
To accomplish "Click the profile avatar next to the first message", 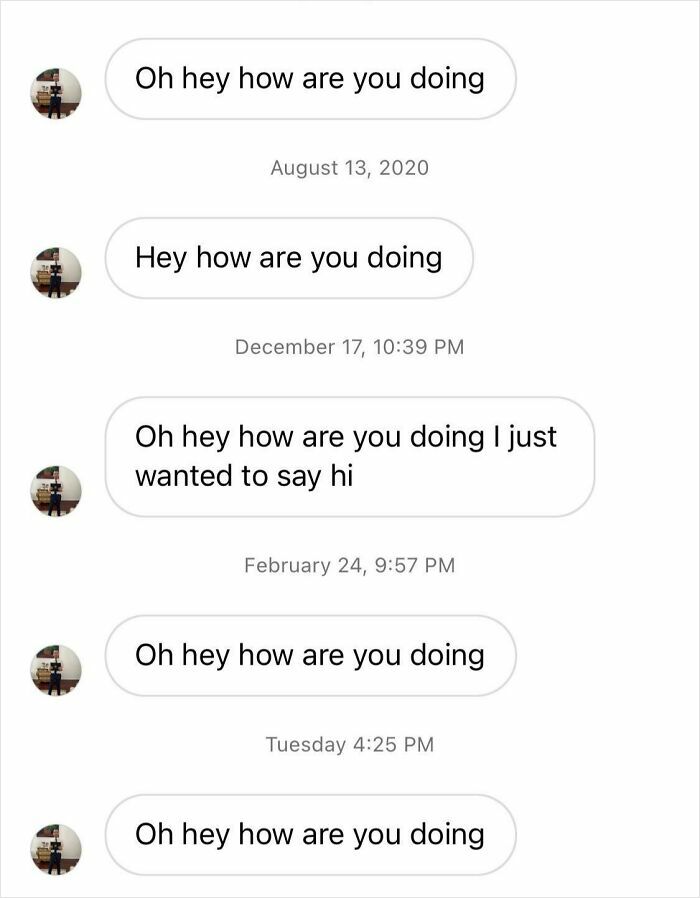I will [57, 95].
